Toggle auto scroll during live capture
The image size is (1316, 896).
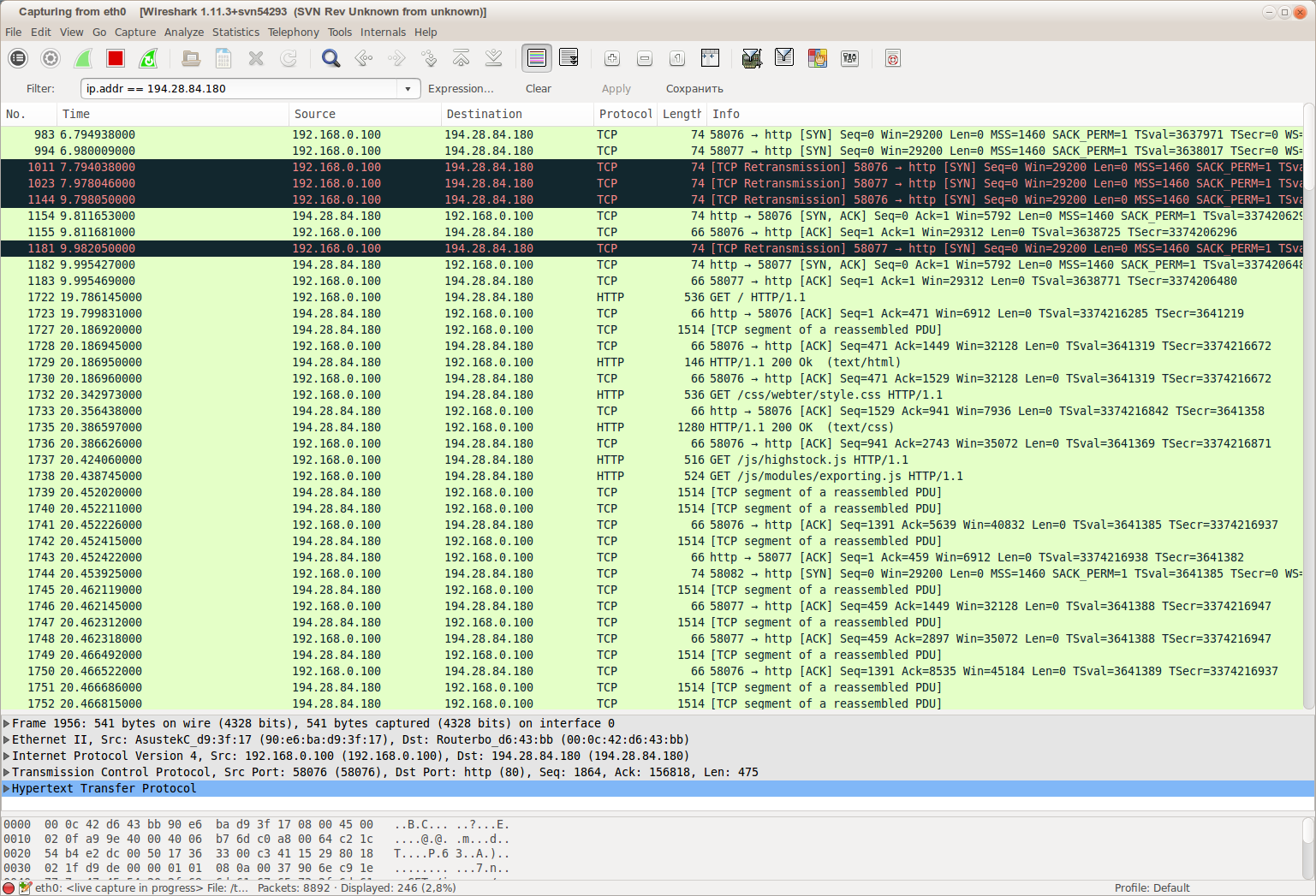[x=569, y=58]
